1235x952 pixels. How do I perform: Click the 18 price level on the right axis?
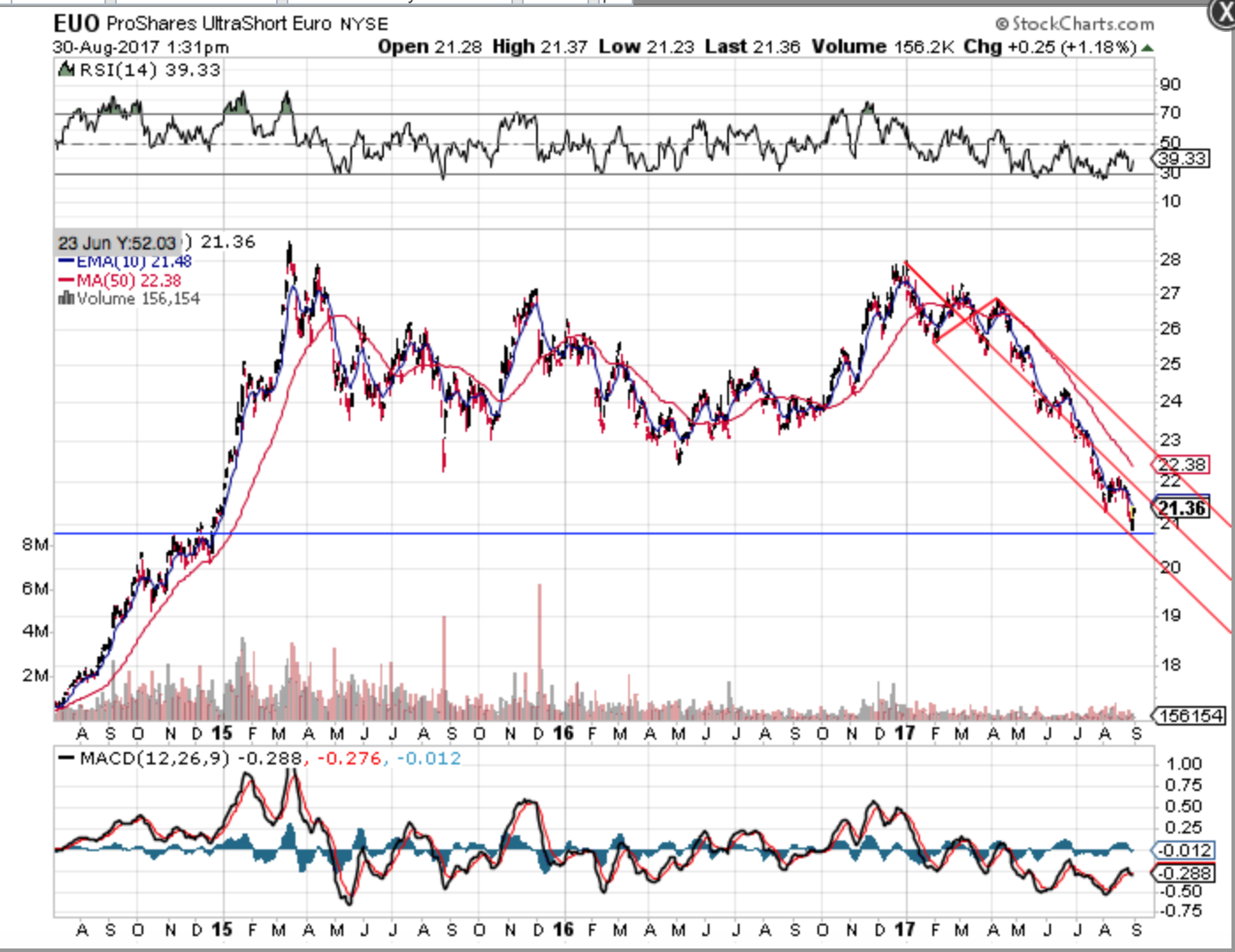[x=1170, y=664]
